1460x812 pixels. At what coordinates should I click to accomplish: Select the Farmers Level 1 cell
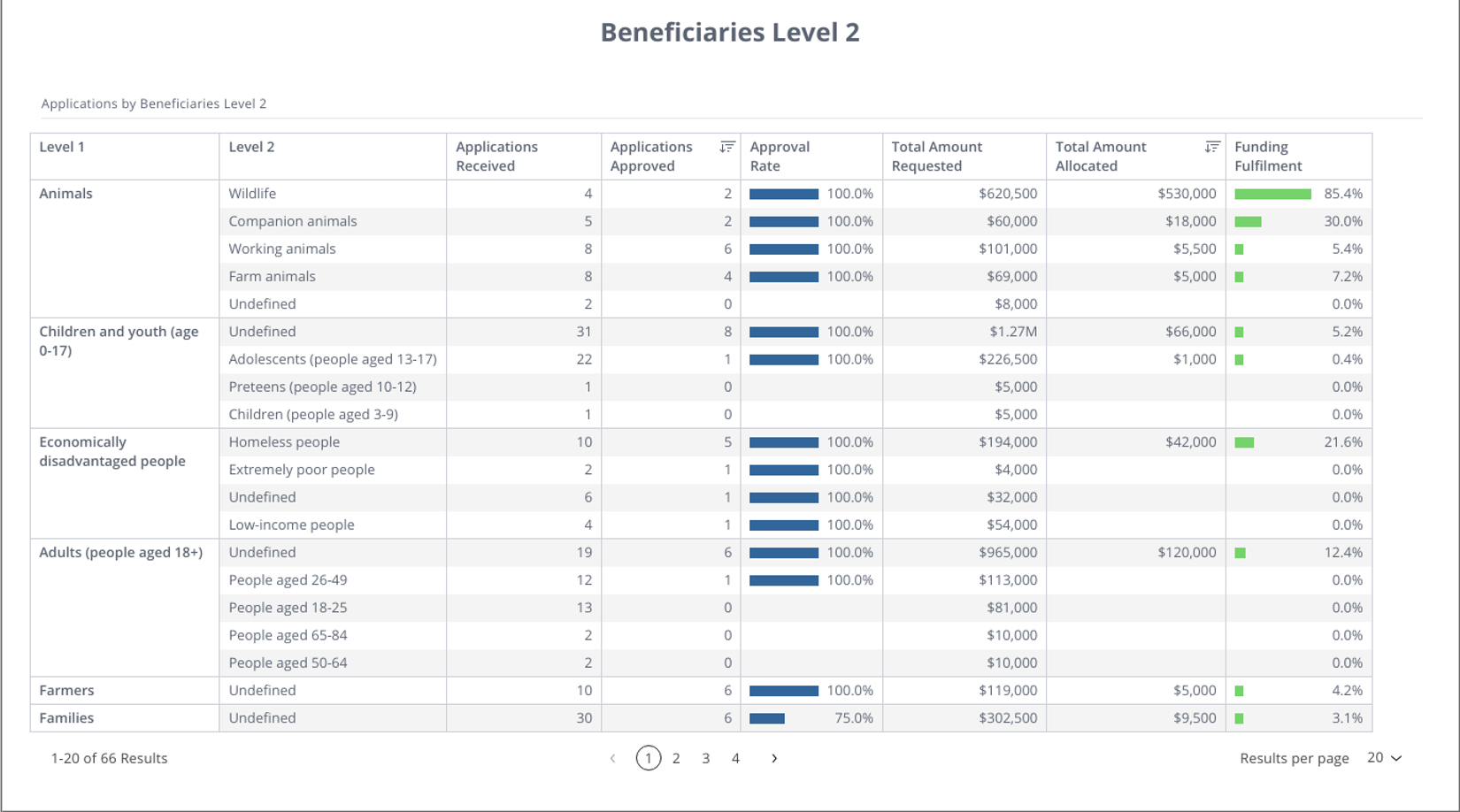pos(66,691)
